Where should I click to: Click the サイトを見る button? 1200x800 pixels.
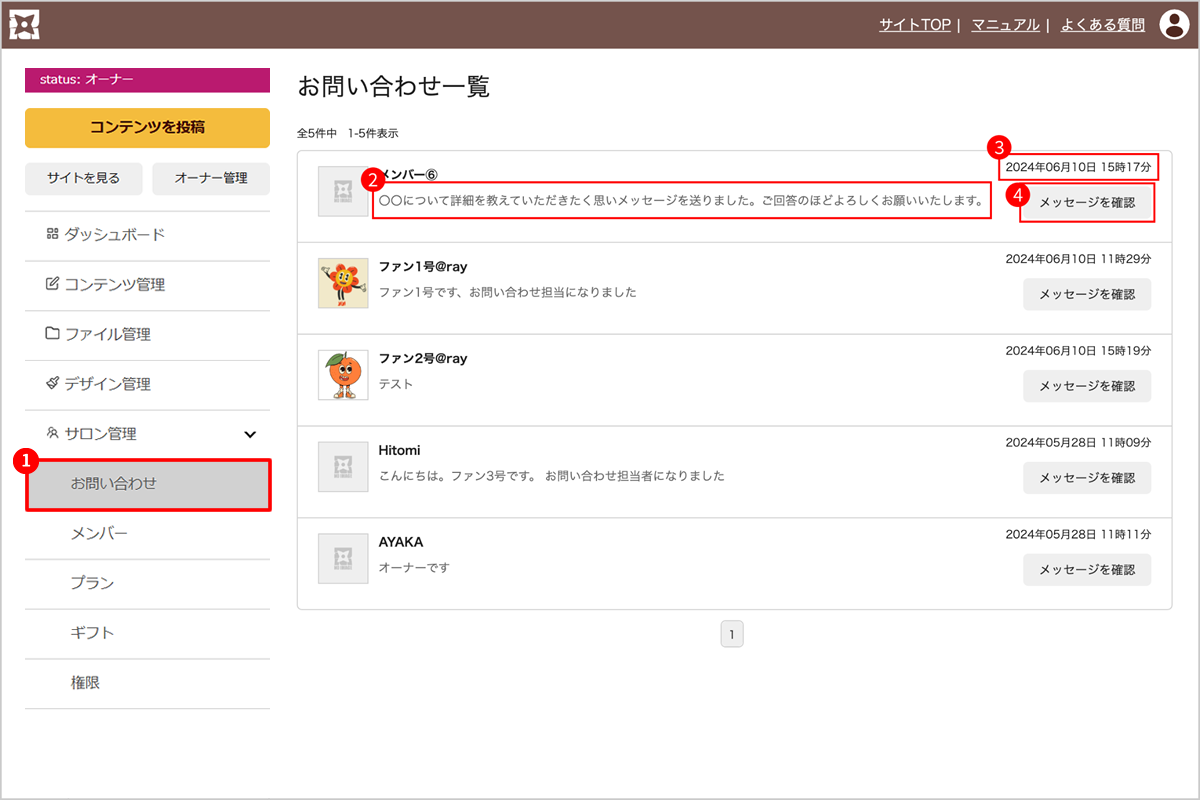pos(83,178)
